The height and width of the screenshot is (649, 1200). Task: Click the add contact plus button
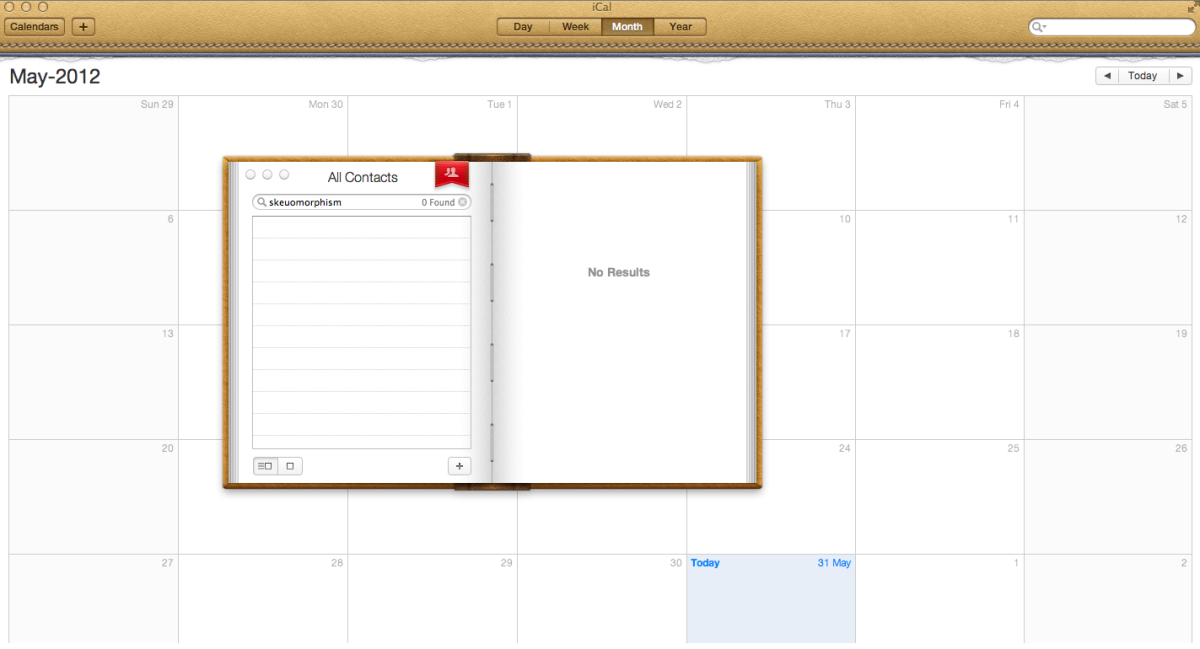point(459,466)
